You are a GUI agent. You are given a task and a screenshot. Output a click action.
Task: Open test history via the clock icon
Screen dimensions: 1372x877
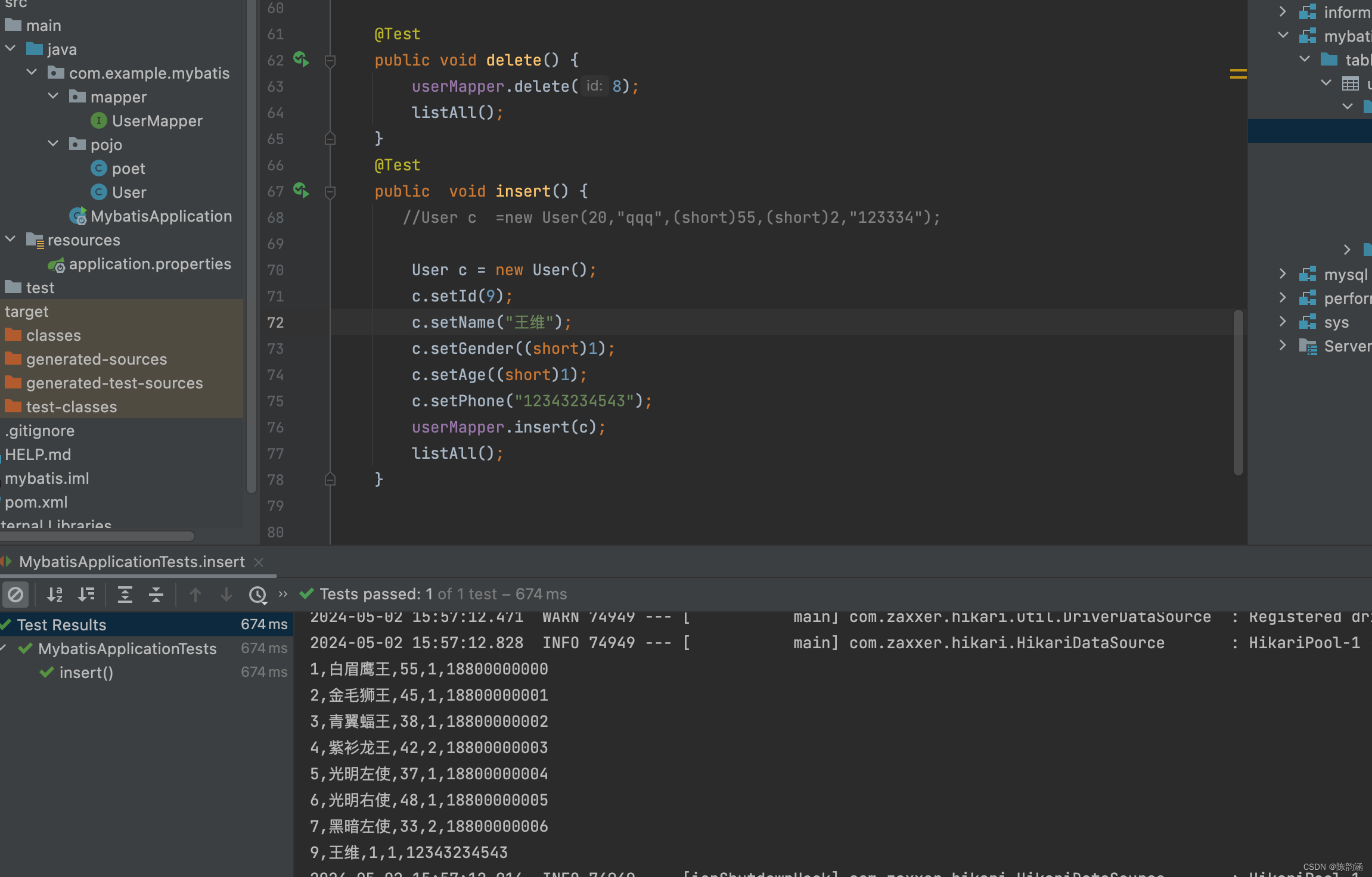(258, 594)
